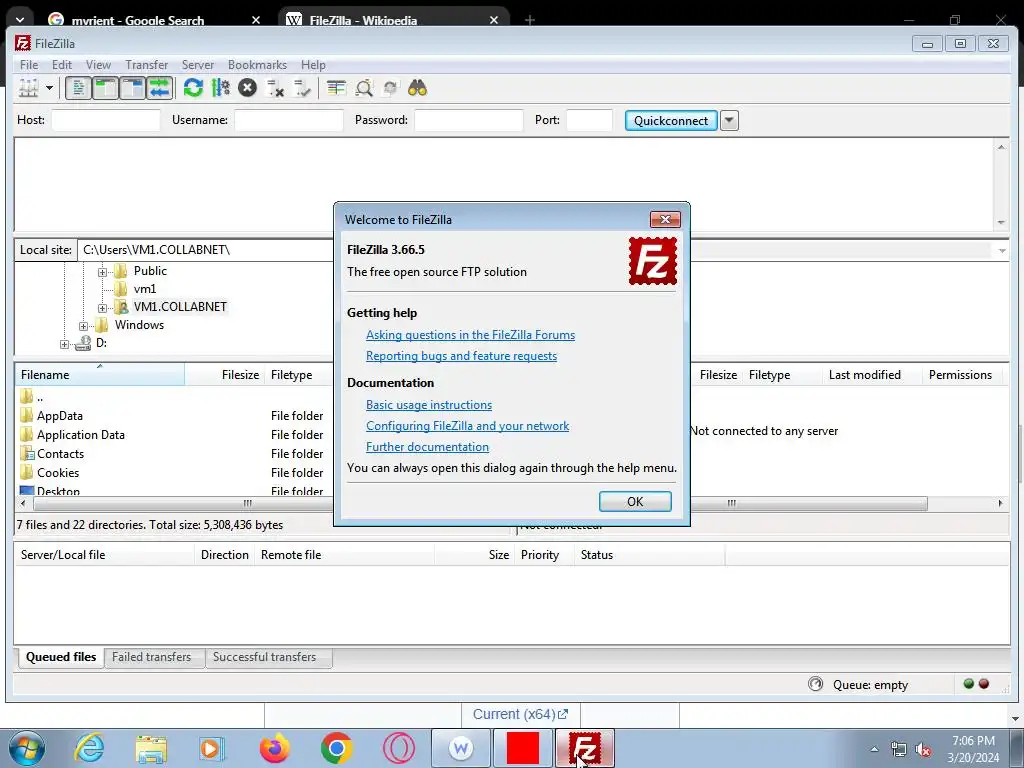Focus the Host input field
Viewport: 1024px width, 768px height.
click(106, 120)
